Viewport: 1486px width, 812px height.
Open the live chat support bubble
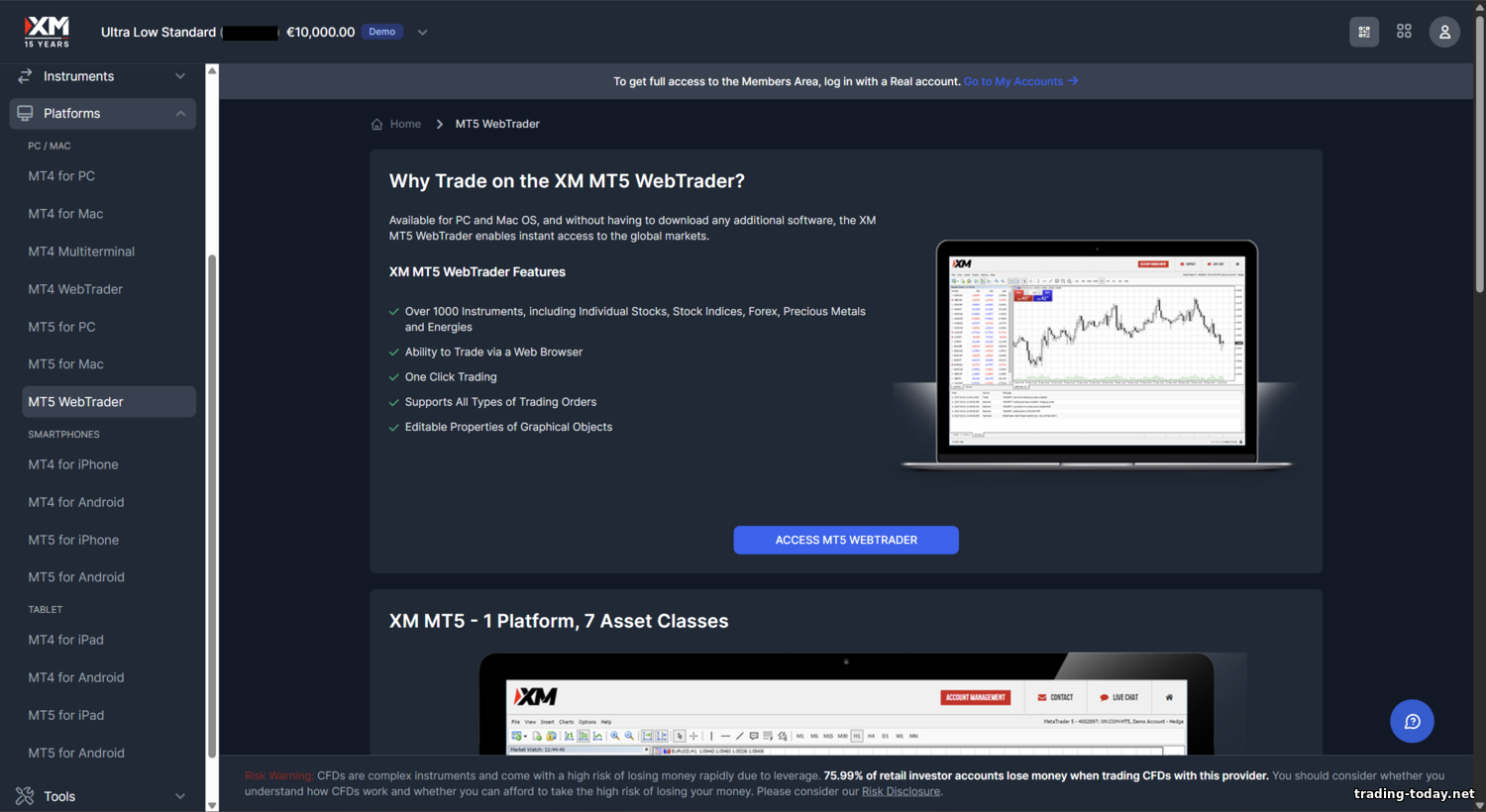1412,721
